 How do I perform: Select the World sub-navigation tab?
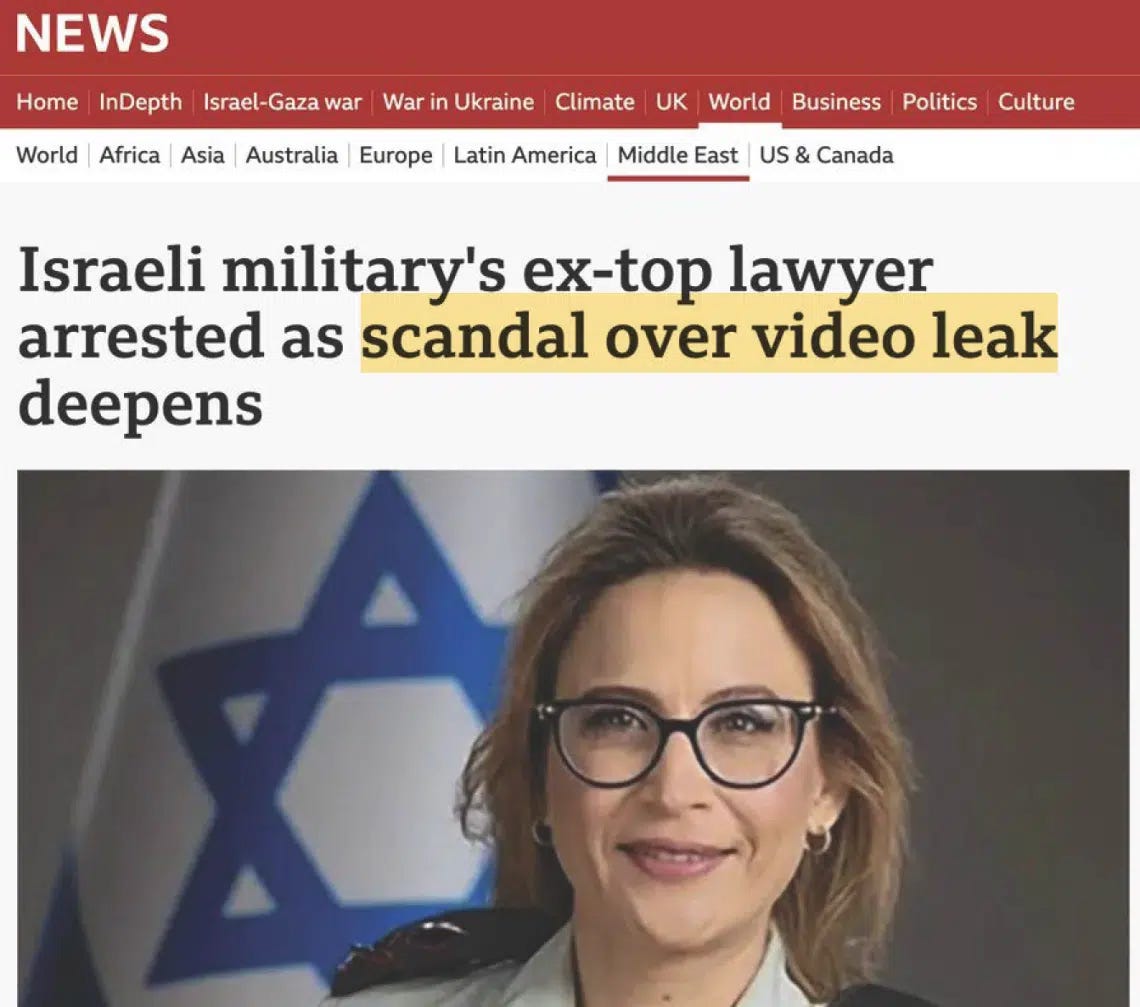point(47,155)
